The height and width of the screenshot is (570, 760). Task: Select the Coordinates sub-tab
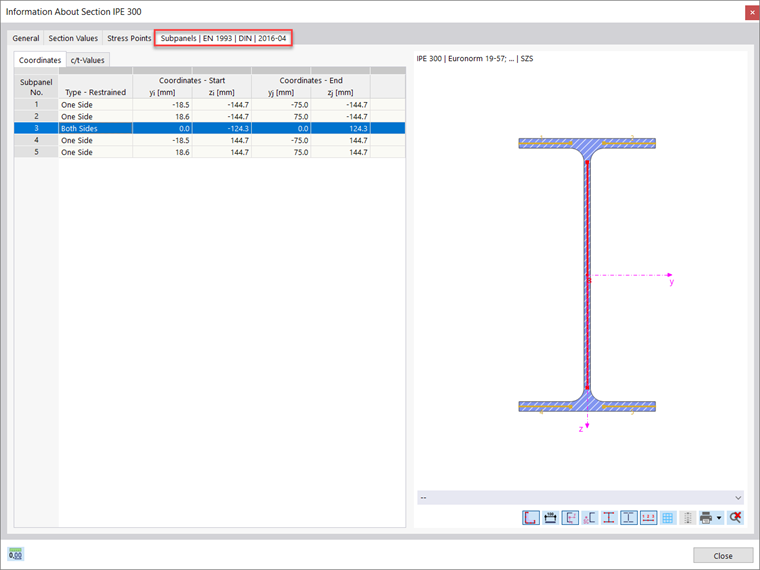40,60
